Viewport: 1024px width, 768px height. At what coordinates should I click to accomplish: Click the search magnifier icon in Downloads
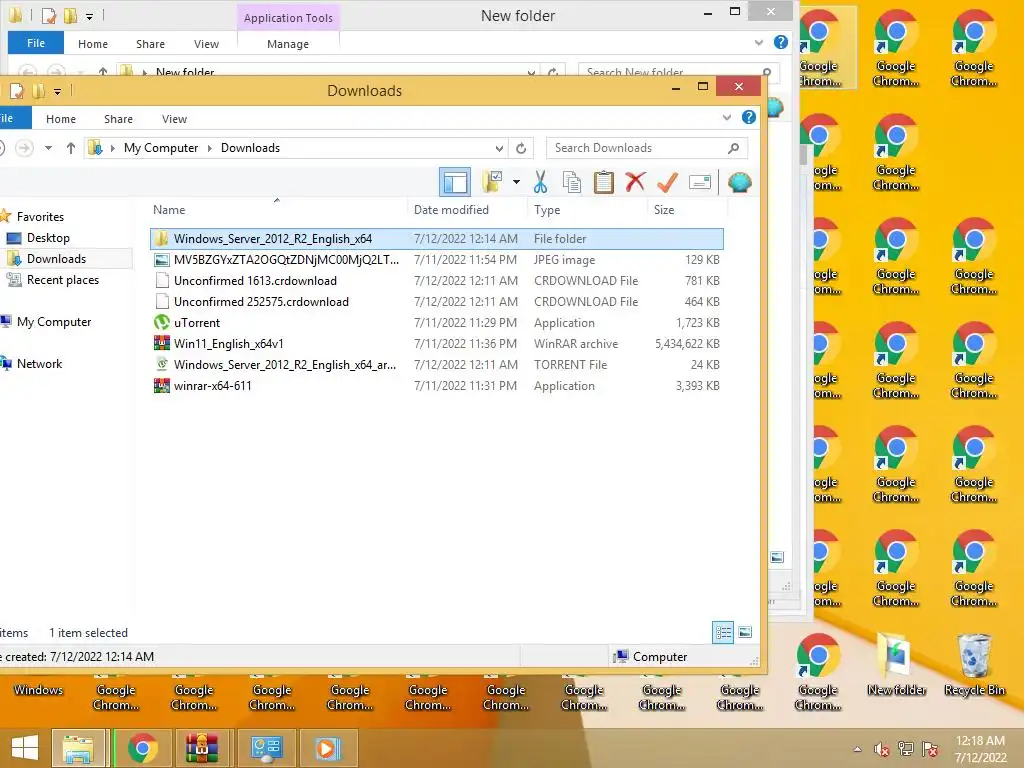click(733, 148)
